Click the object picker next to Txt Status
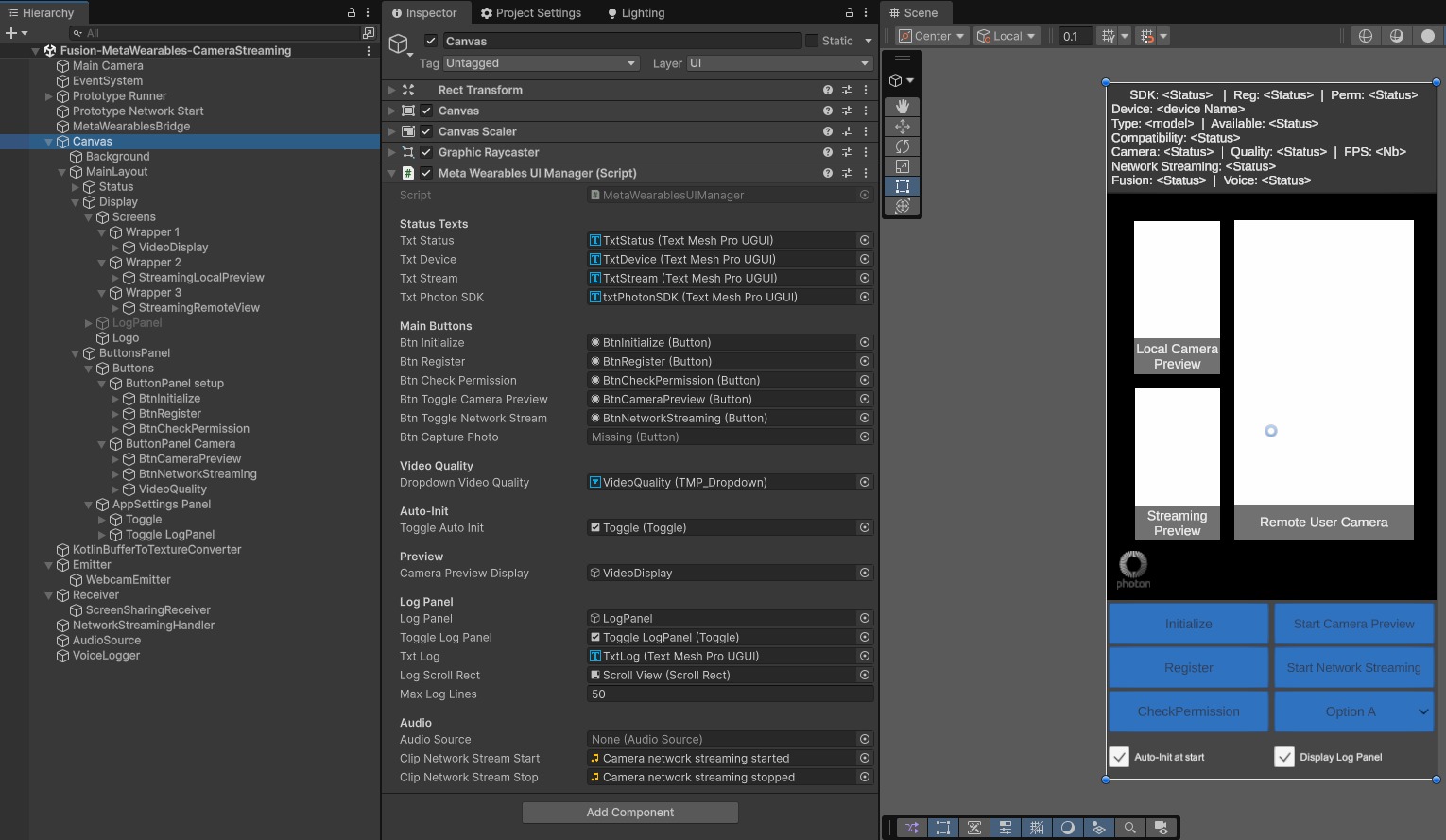Image resolution: width=1446 pixels, height=840 pixels. (864, 241)
